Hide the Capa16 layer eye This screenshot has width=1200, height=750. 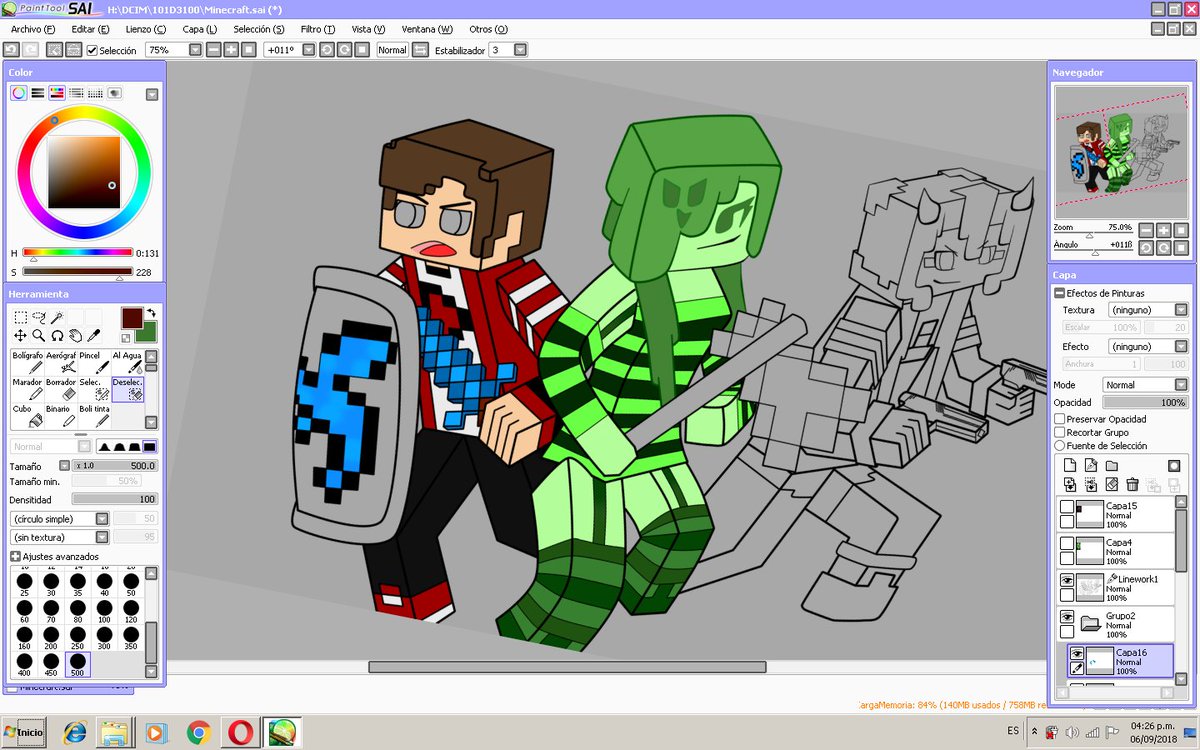pyautogui.click(x=1077, y=653)
